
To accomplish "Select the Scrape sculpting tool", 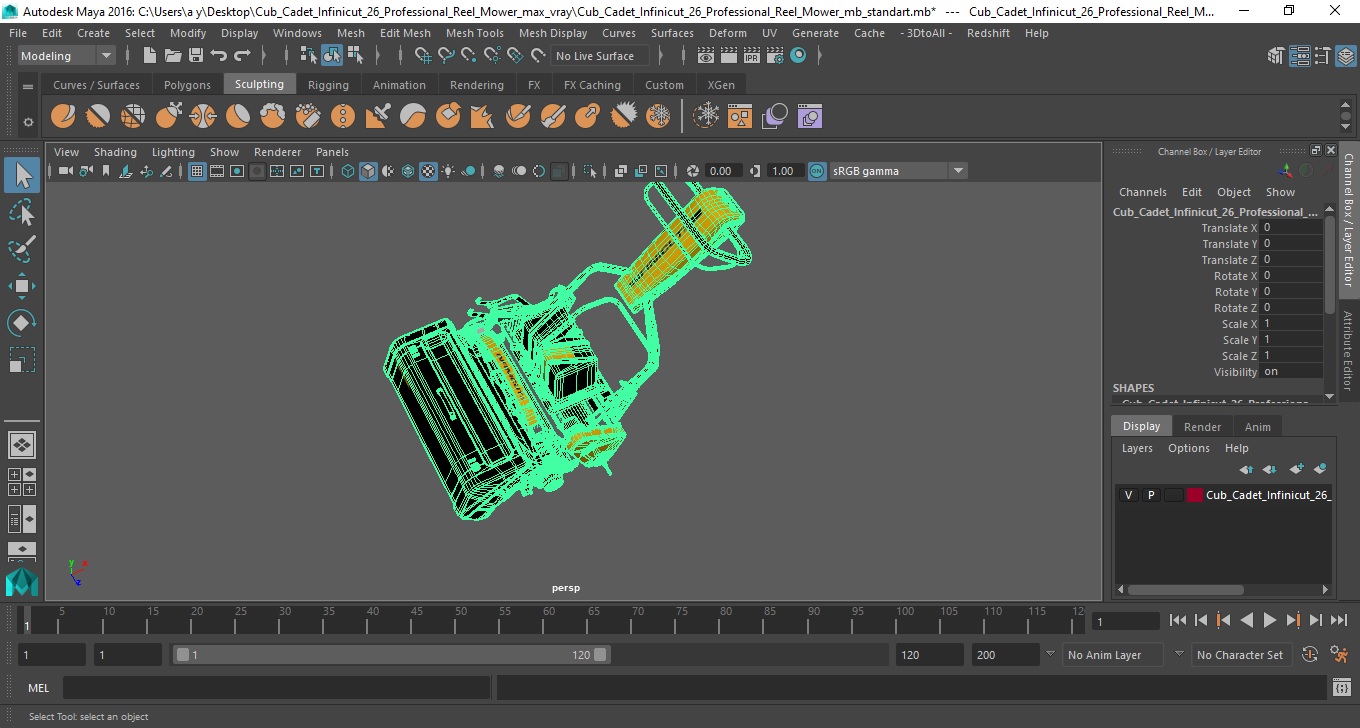I will click(x=448, y=117).
